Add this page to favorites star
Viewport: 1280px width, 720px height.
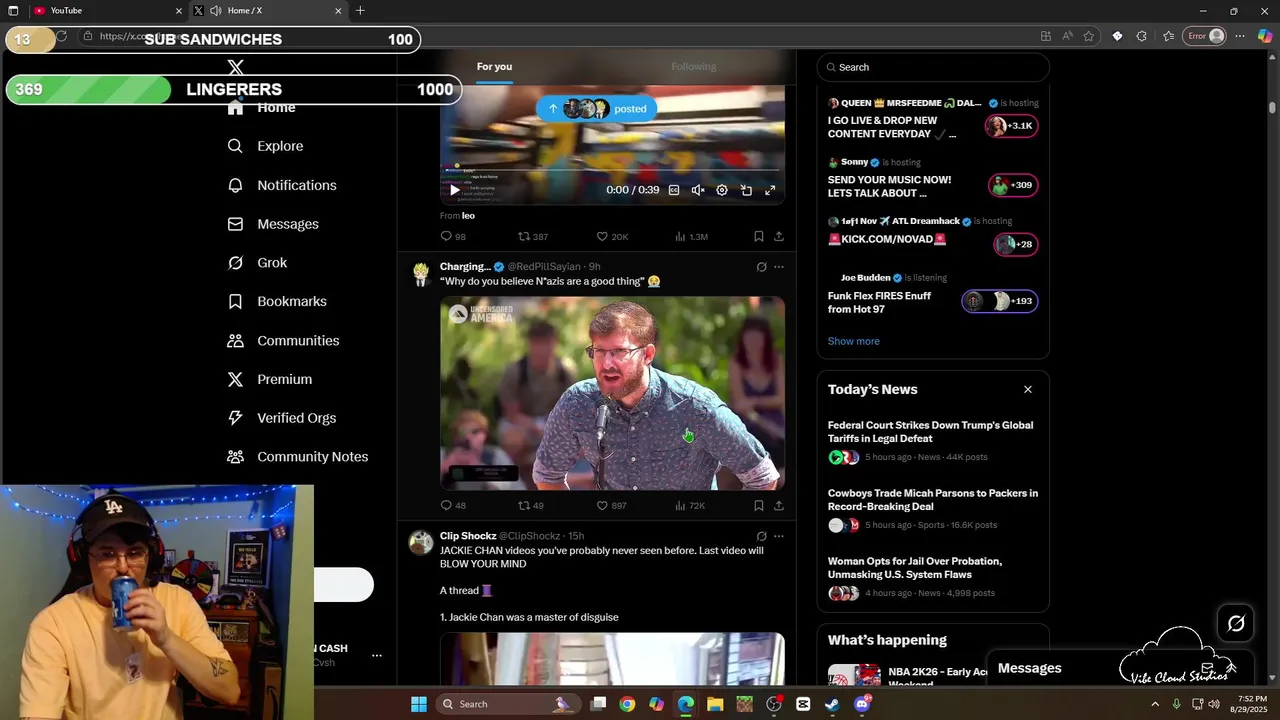coord(1089,36)
